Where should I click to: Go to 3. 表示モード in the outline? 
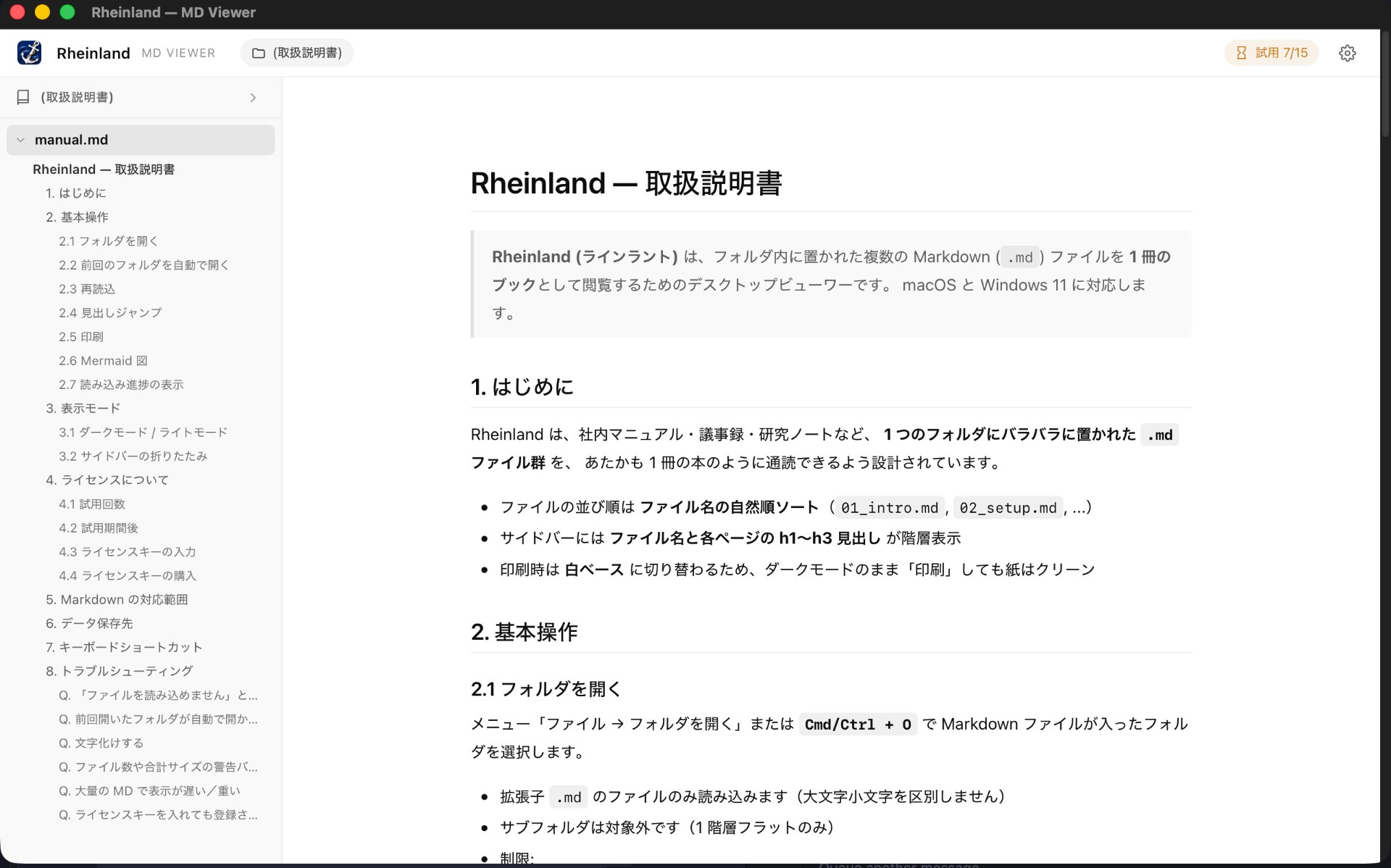[x=83, y=408]
